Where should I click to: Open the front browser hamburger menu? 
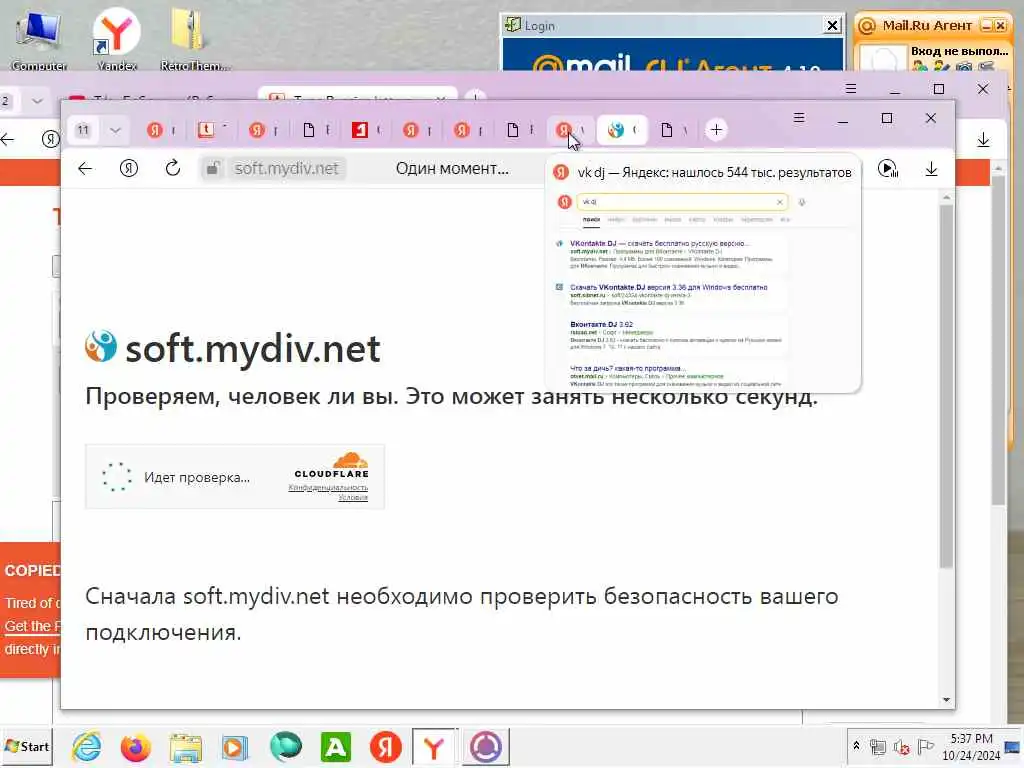[x=799, y=118]
